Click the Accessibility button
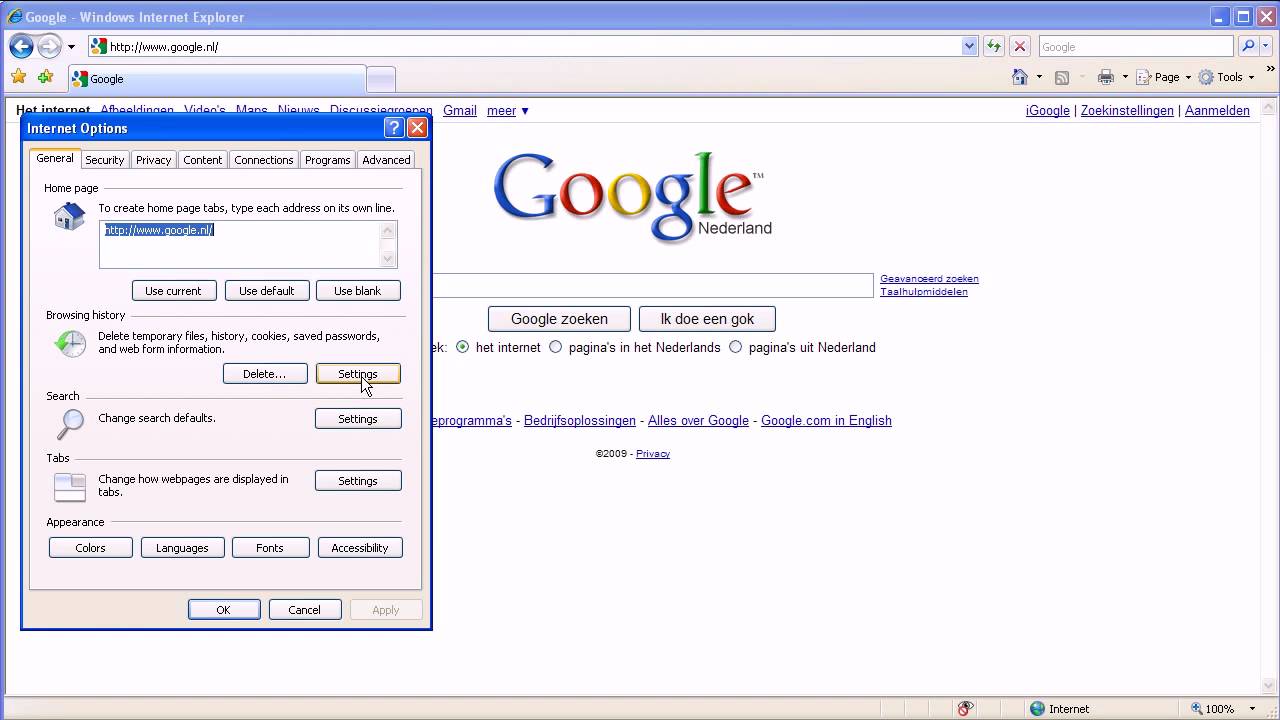Screen dimensions: 1280x720 click(x=360, y=548)
